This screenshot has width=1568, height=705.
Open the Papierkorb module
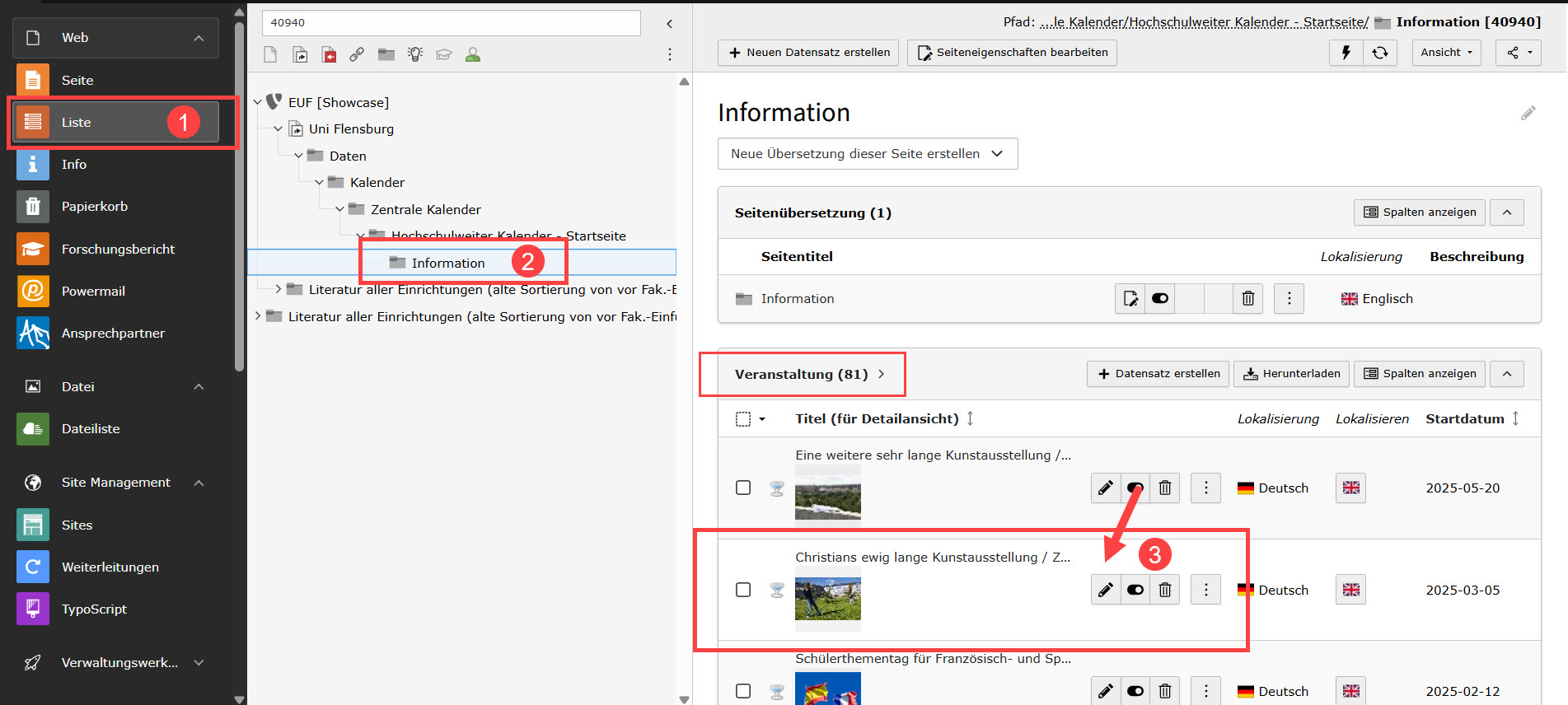94,207
